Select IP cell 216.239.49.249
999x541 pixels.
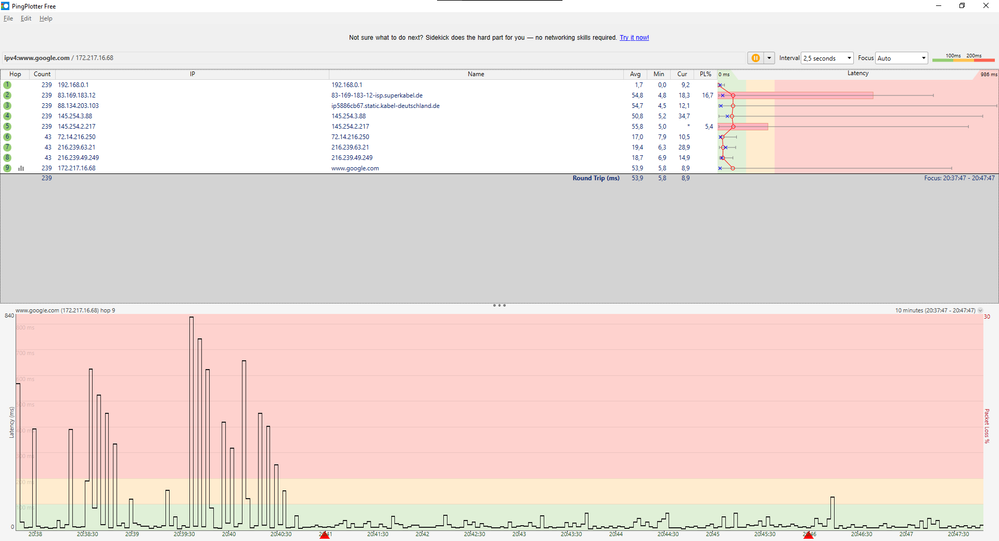(x=78, y=157)
